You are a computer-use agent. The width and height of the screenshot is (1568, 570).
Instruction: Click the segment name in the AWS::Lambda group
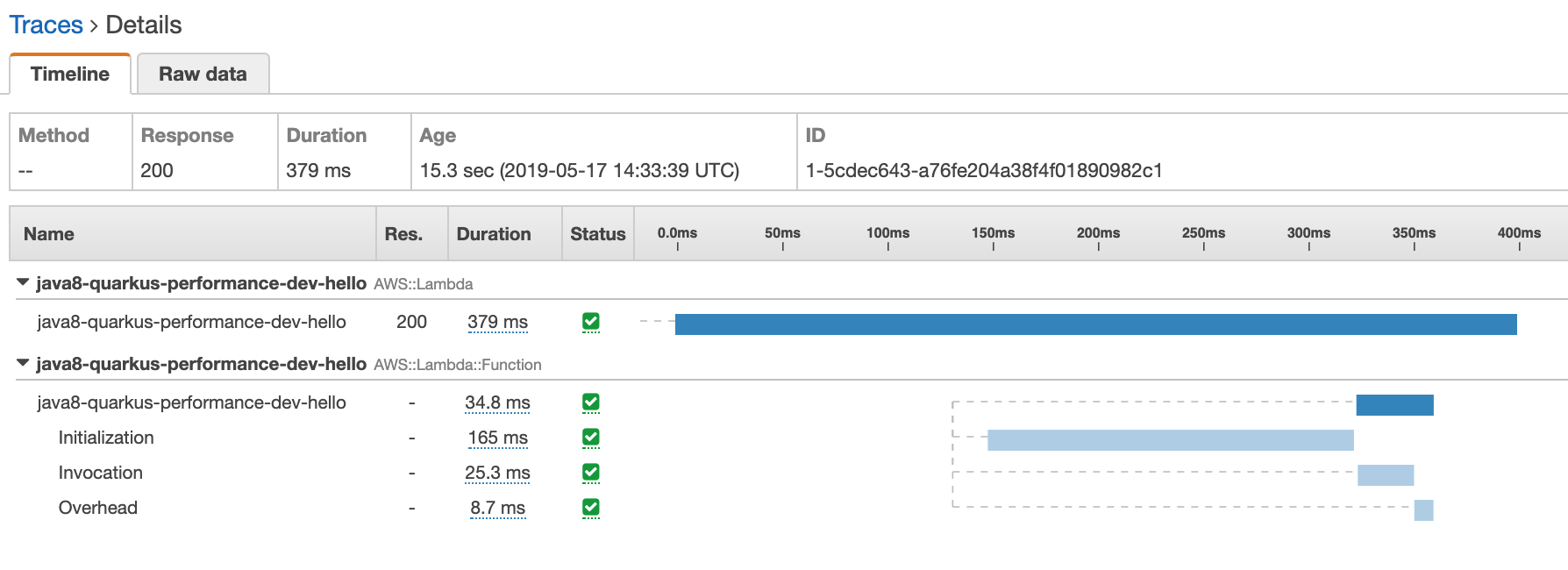[191, 322]
